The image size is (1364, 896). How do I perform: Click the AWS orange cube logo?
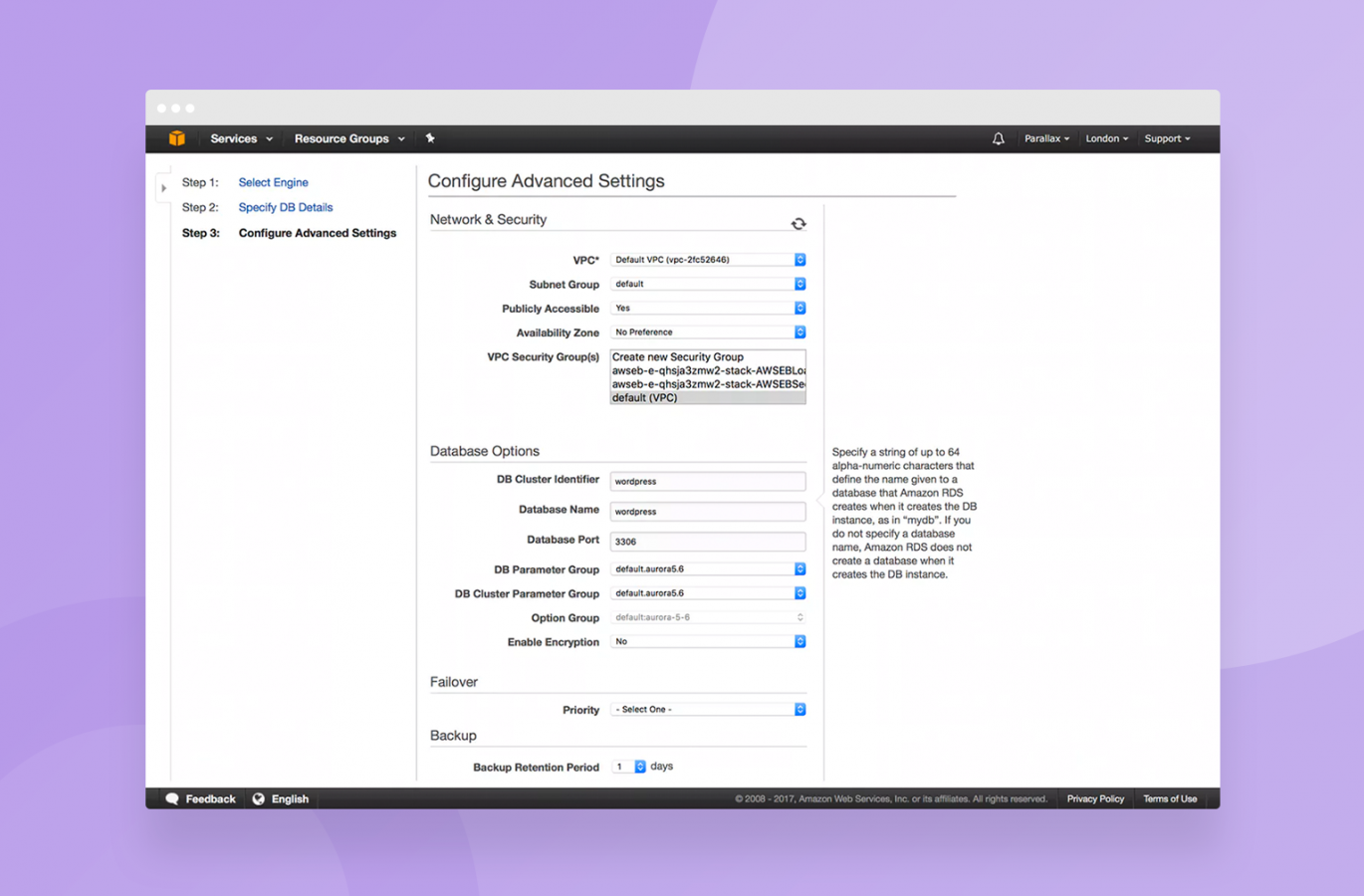tap(177, 138)
